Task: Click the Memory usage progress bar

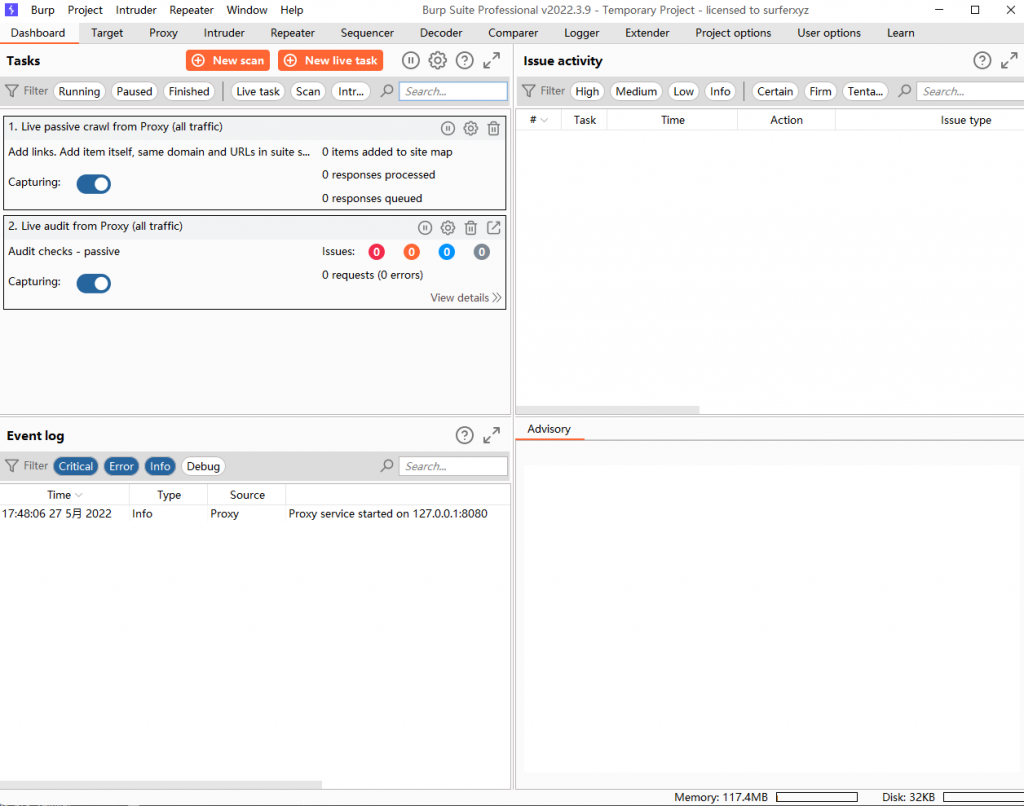Action: pos(817,797)
